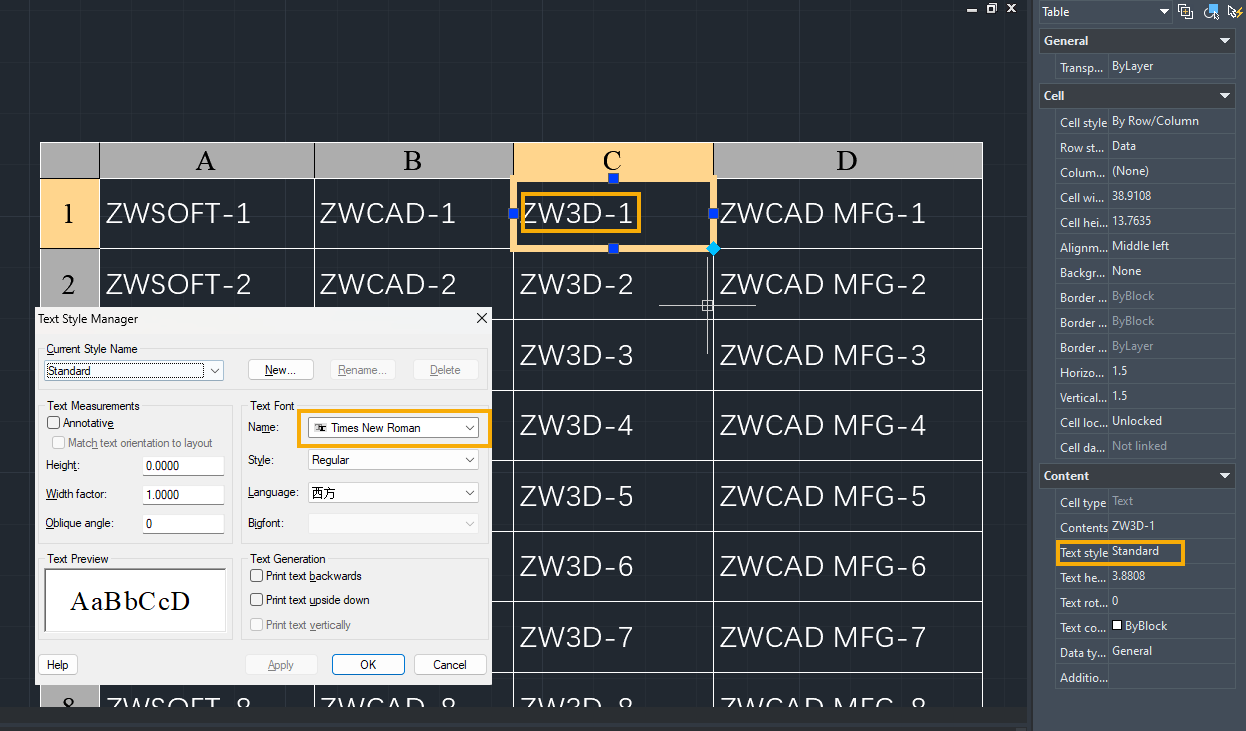Screen dimensions: 1246x731
Task: Click the Cell height value 13.7635
Action: pyautogui.click(x=1171, y=221)
